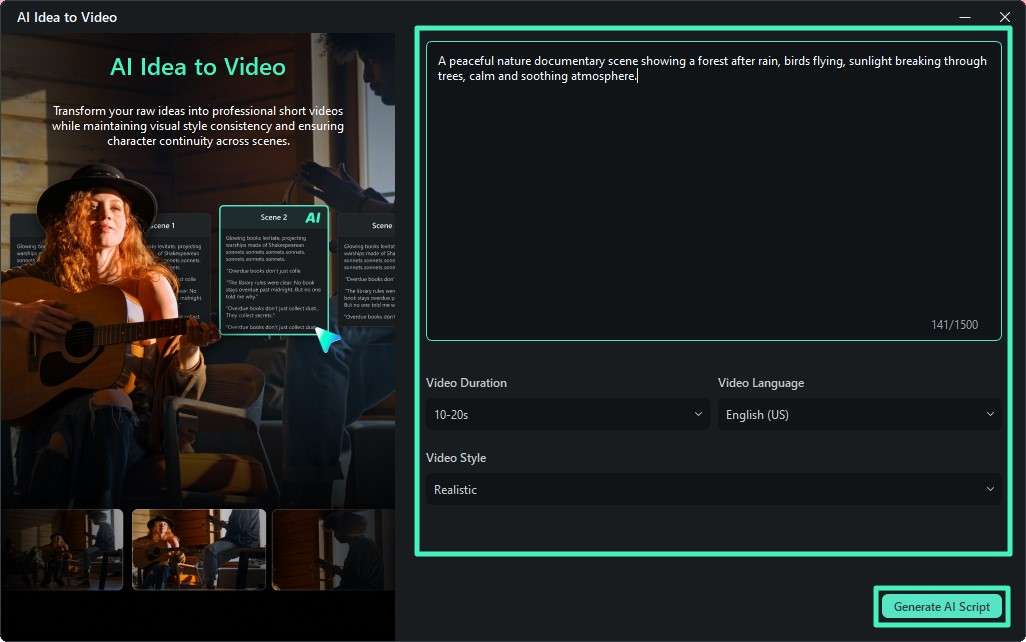Click the Generate AI Script button
The image size is (1026, 642).
pyautogui.click(x=942, y=607)
